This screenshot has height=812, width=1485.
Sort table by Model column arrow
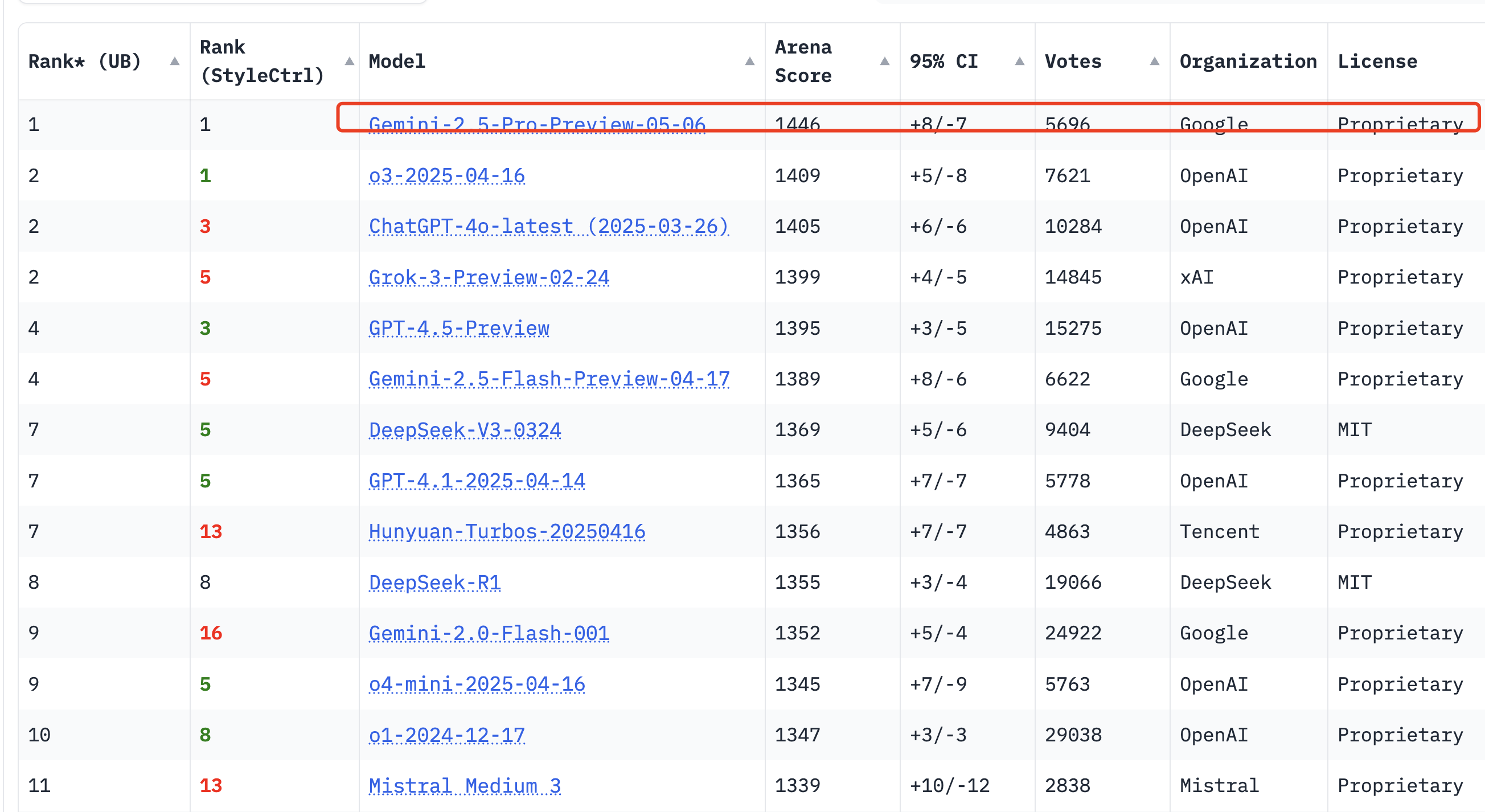749,61
